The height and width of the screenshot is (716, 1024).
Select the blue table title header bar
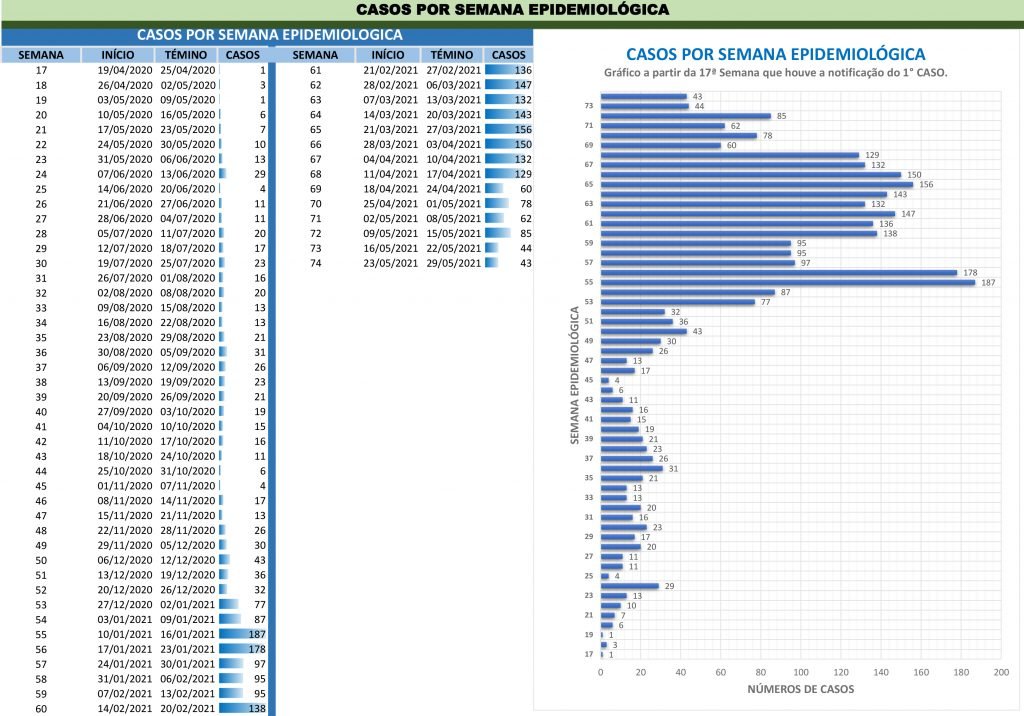(x=268, y=34)
